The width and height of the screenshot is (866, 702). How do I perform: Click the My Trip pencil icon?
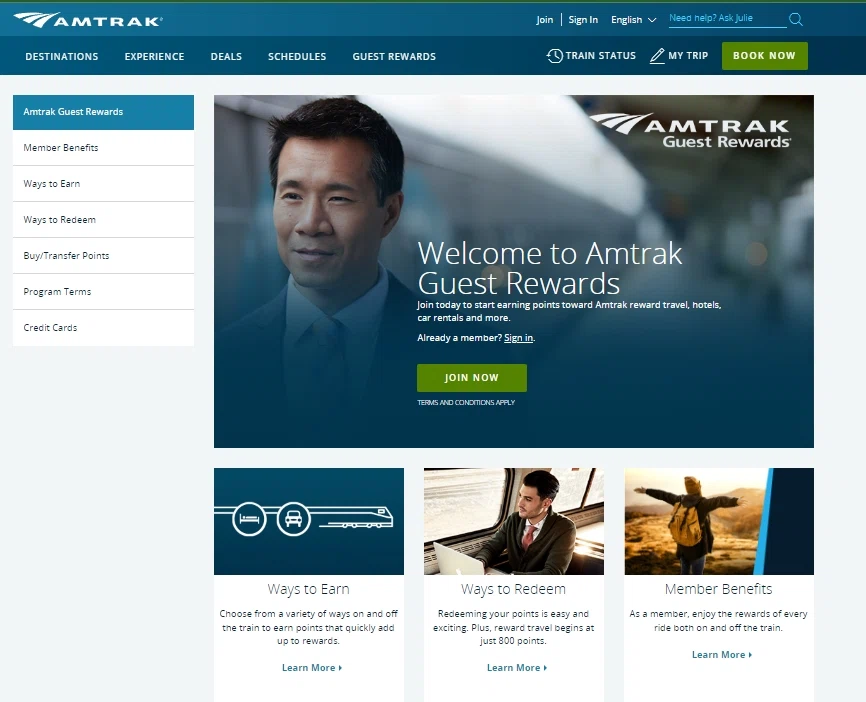click(656, 56)
